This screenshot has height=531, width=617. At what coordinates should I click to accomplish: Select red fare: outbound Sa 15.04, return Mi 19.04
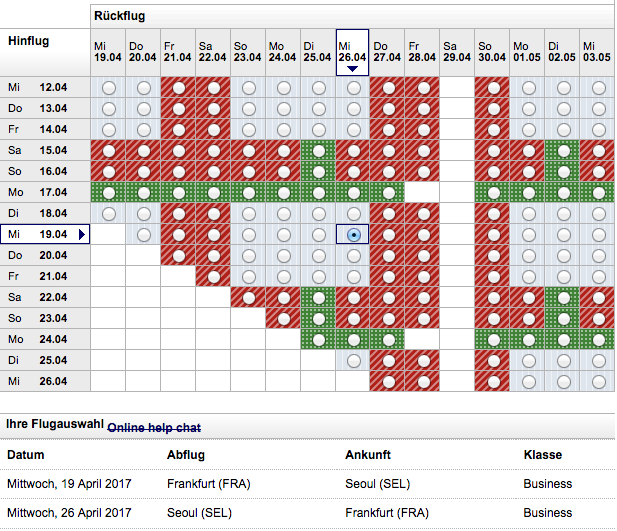point(108,150)
